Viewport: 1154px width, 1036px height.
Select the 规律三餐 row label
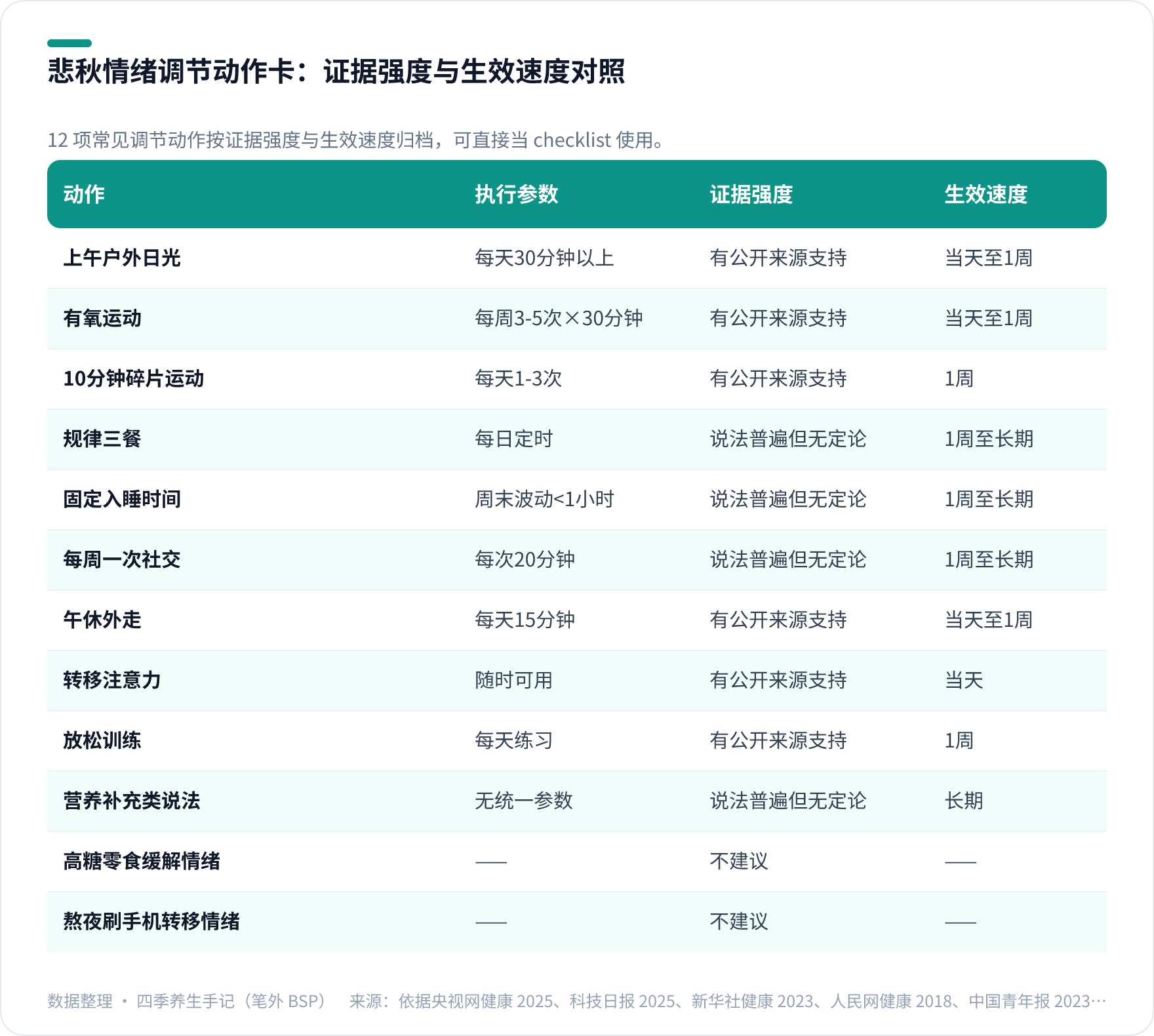(x=102, y=439)
